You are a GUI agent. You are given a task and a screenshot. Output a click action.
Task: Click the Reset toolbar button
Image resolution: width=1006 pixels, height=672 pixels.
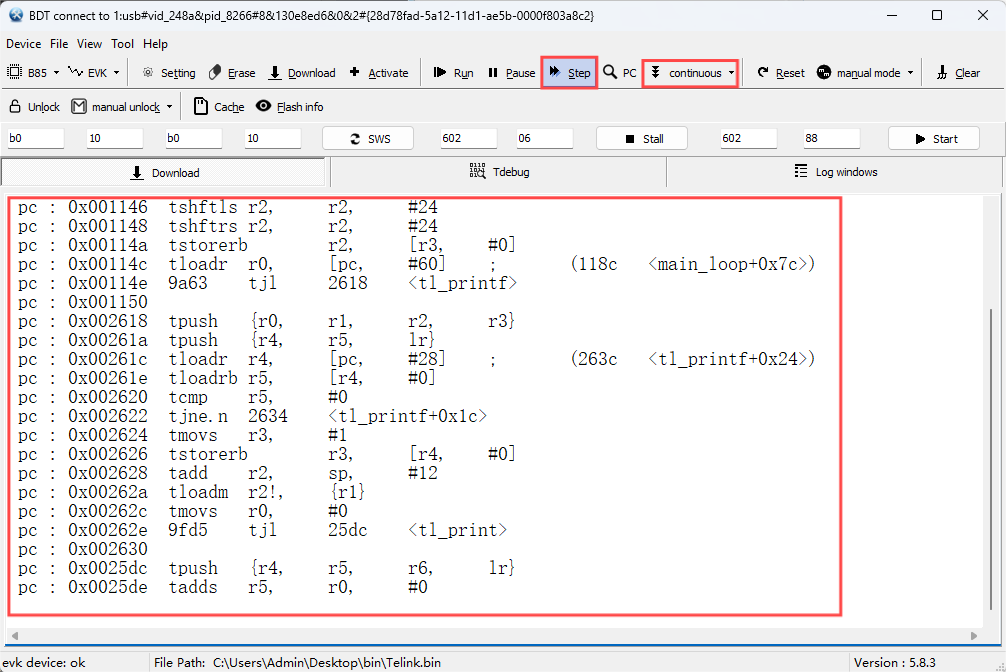780,73
